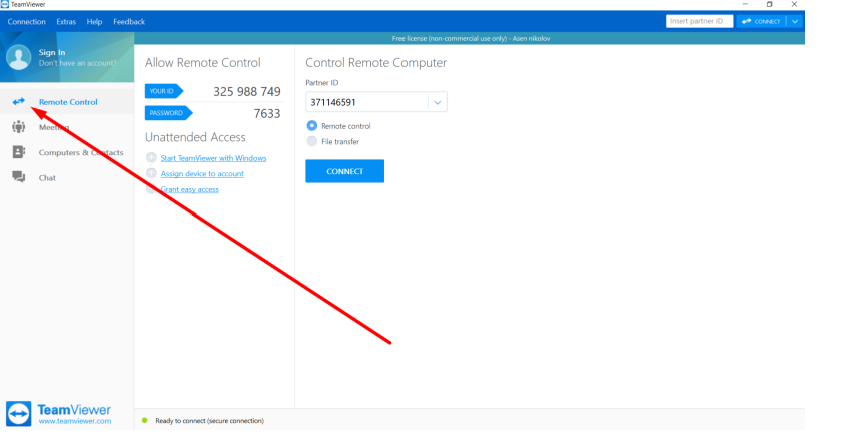
Task: Switch to the Remote Control tab label
Action: [68, 102]
